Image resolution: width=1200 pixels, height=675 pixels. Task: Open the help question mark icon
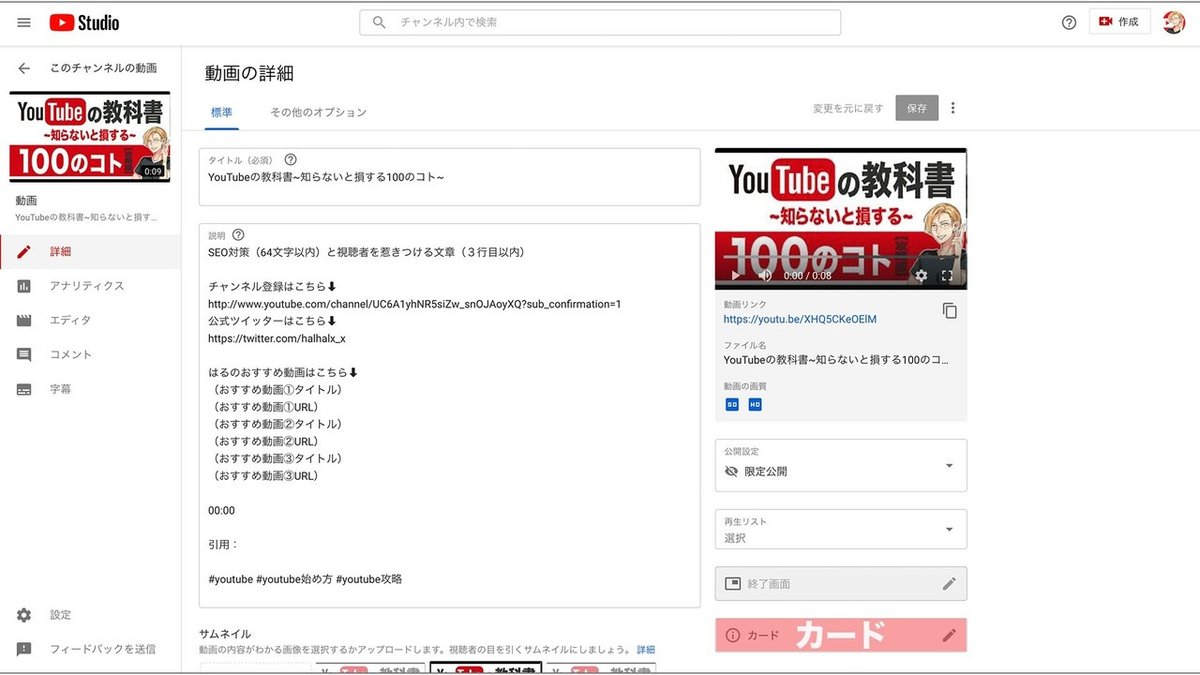(1069, 21)
